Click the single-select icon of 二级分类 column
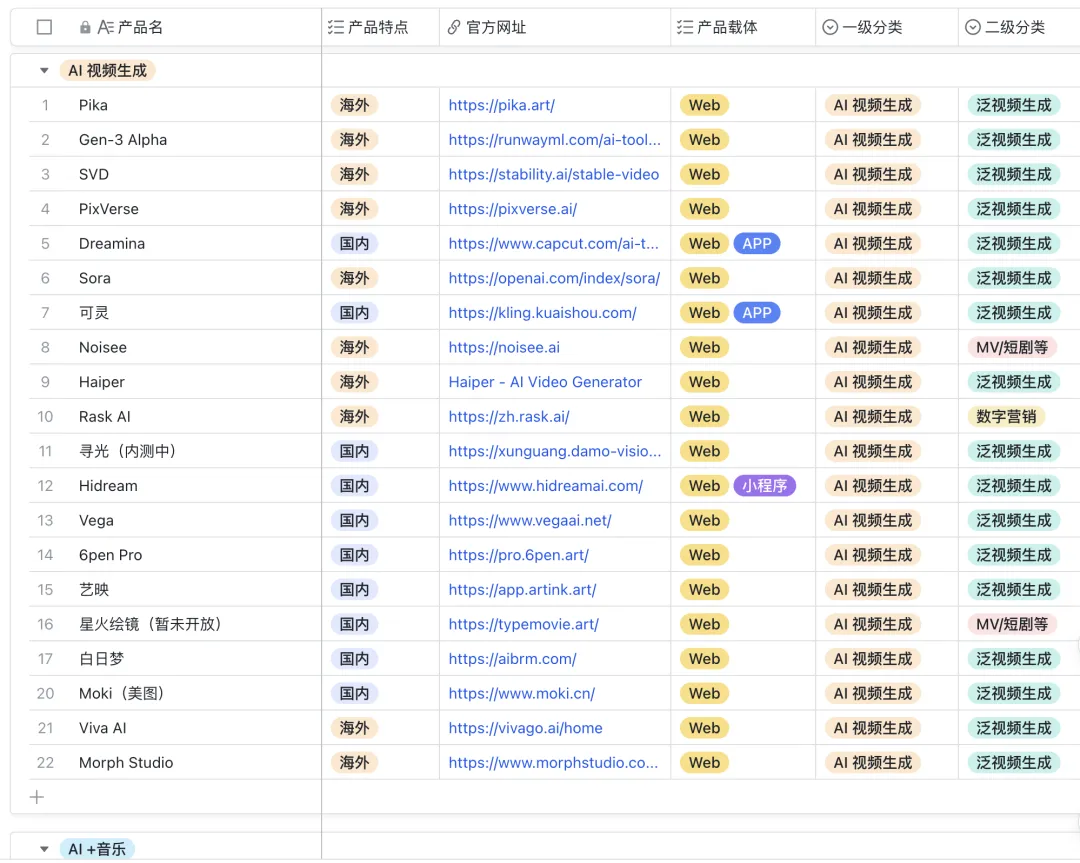Viewport: 1080px width, 863px height. [x=973, y=27]
